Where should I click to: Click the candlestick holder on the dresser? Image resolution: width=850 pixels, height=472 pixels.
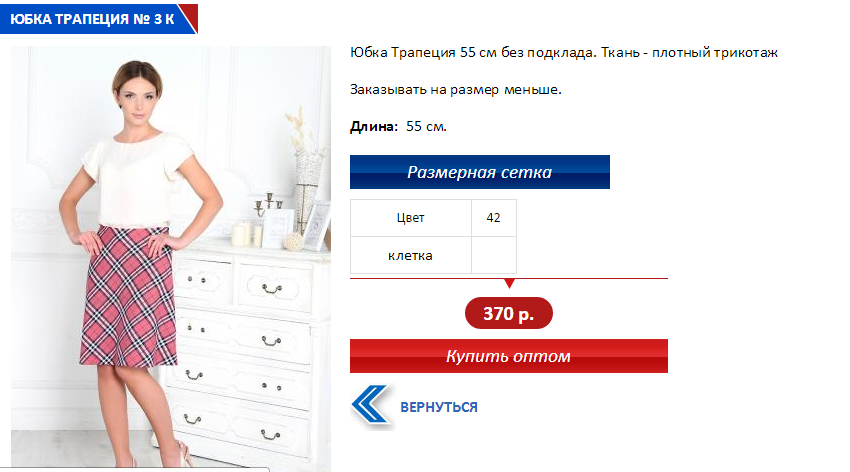click(x=269, y=209)
